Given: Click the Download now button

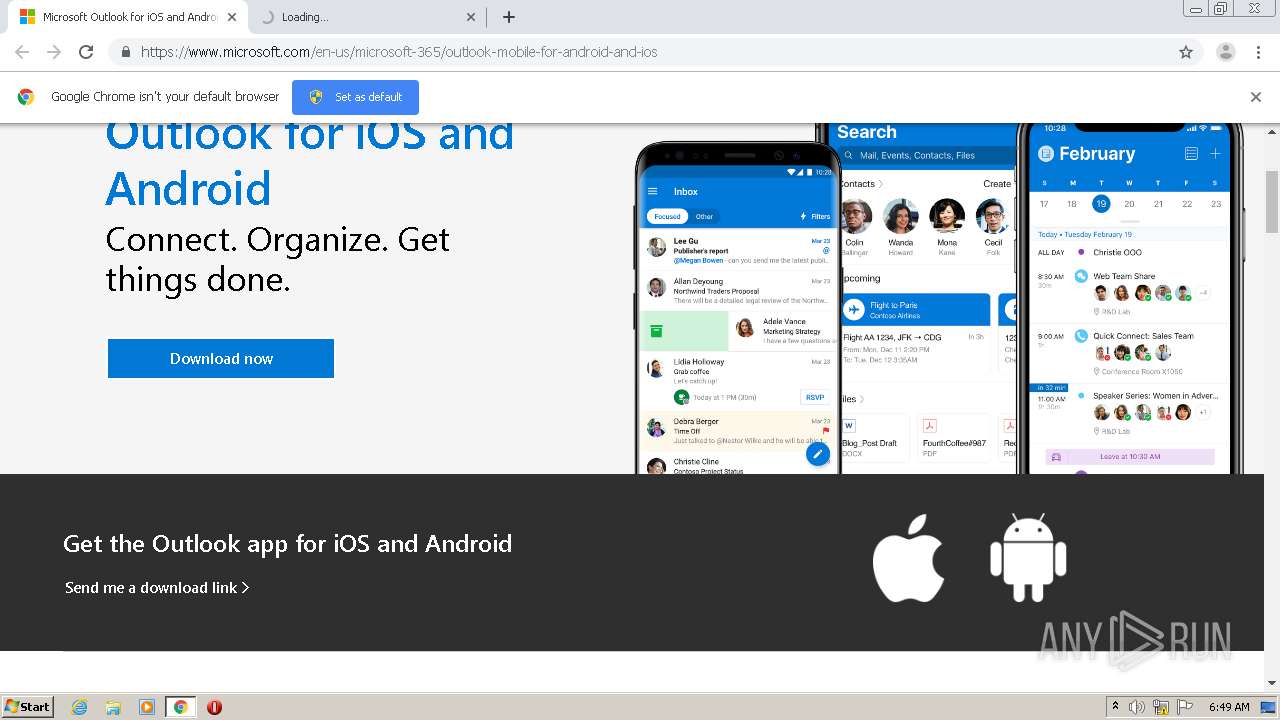Looking at the screenshot, I should pyautogui.click(x=221, y=358).
